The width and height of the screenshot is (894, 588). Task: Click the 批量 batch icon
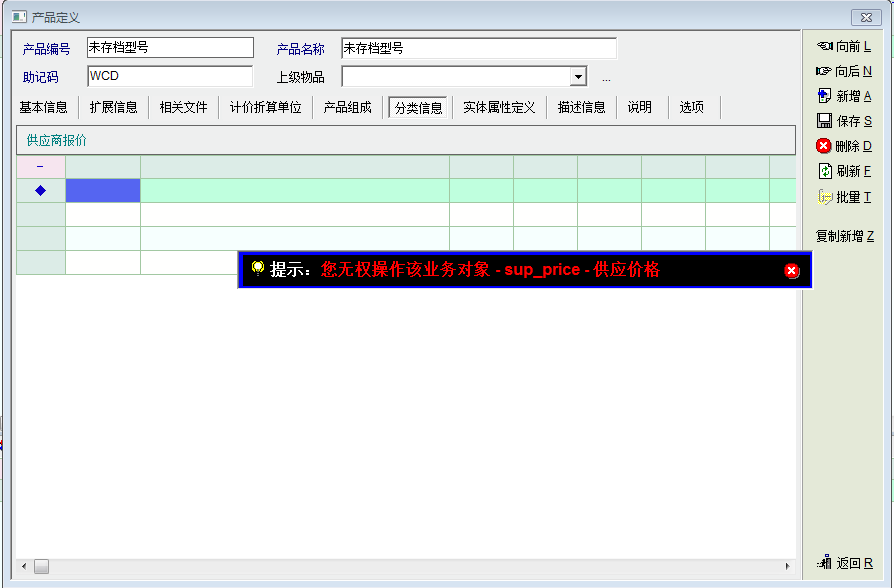click(825, 197)
